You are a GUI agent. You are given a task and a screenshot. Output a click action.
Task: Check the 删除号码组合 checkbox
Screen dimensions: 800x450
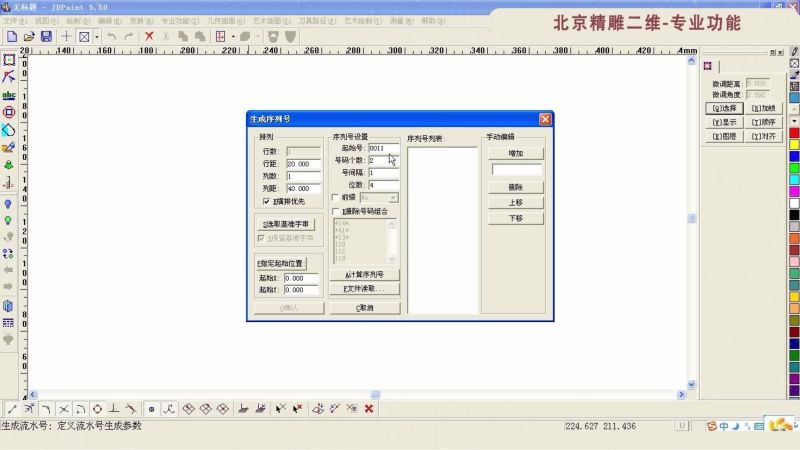336,212
